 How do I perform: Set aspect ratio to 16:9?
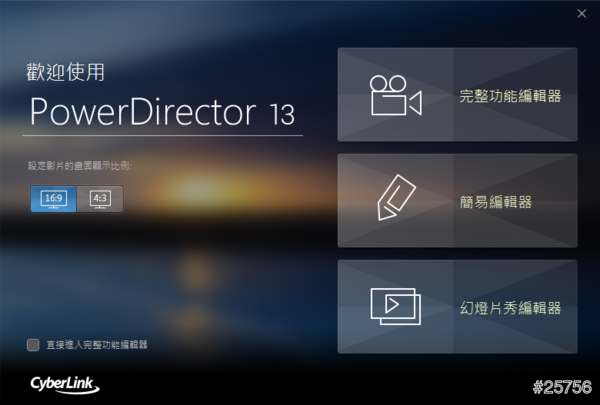coord(54,199)
